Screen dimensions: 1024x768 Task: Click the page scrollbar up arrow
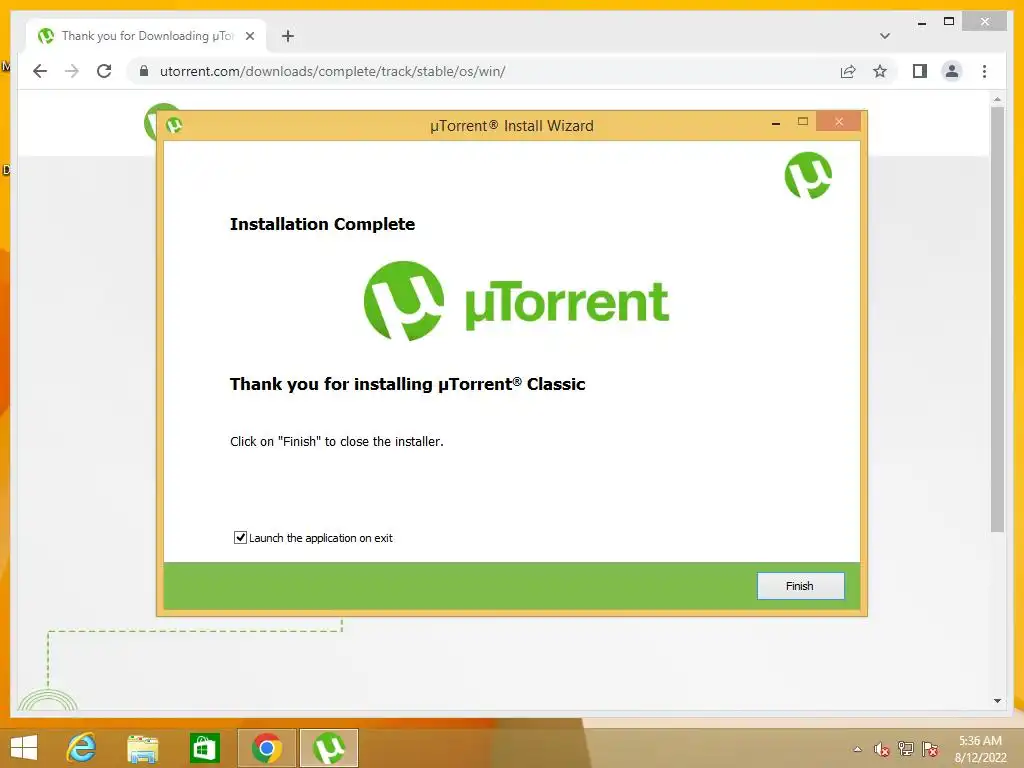[997, 99]
